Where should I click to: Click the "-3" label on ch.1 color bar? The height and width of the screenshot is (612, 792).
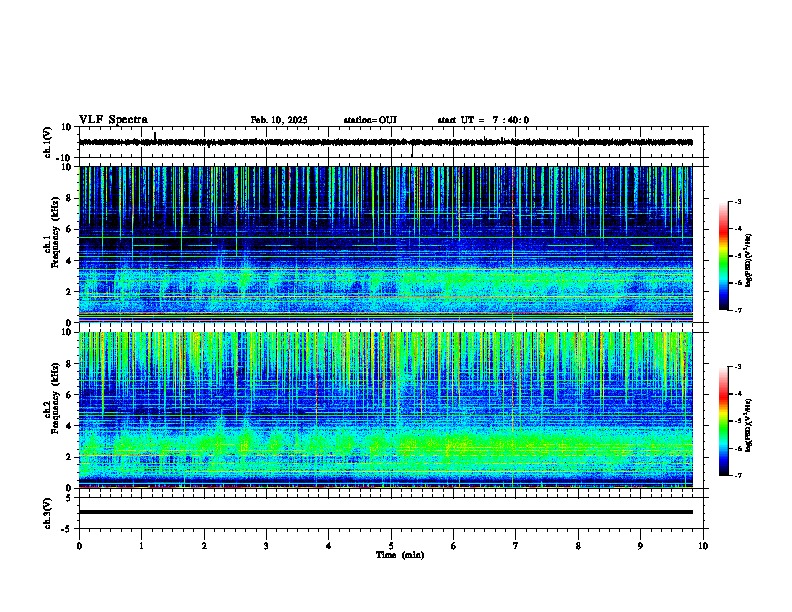738,201
